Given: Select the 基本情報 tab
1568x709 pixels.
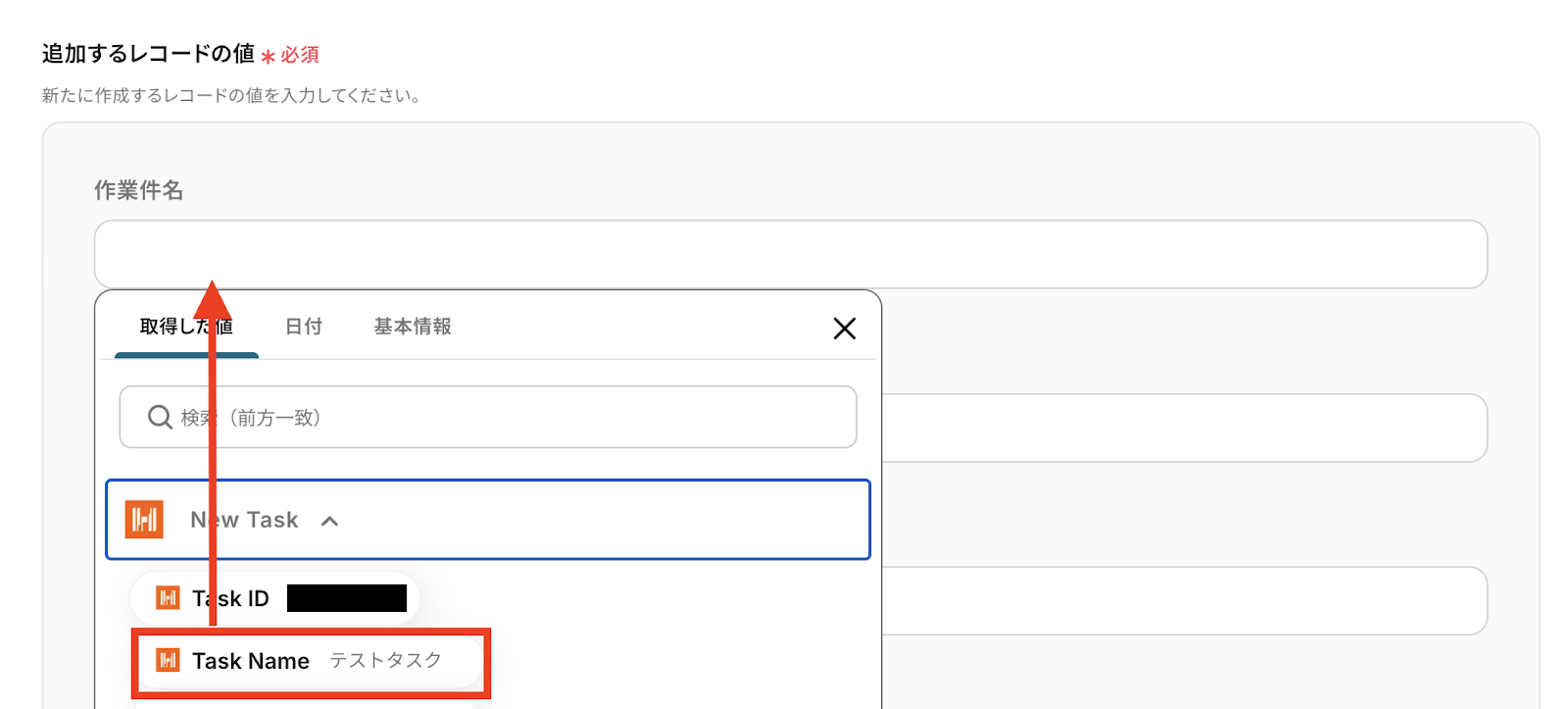Looking at the screenshot, I should [x=413, y=327].
